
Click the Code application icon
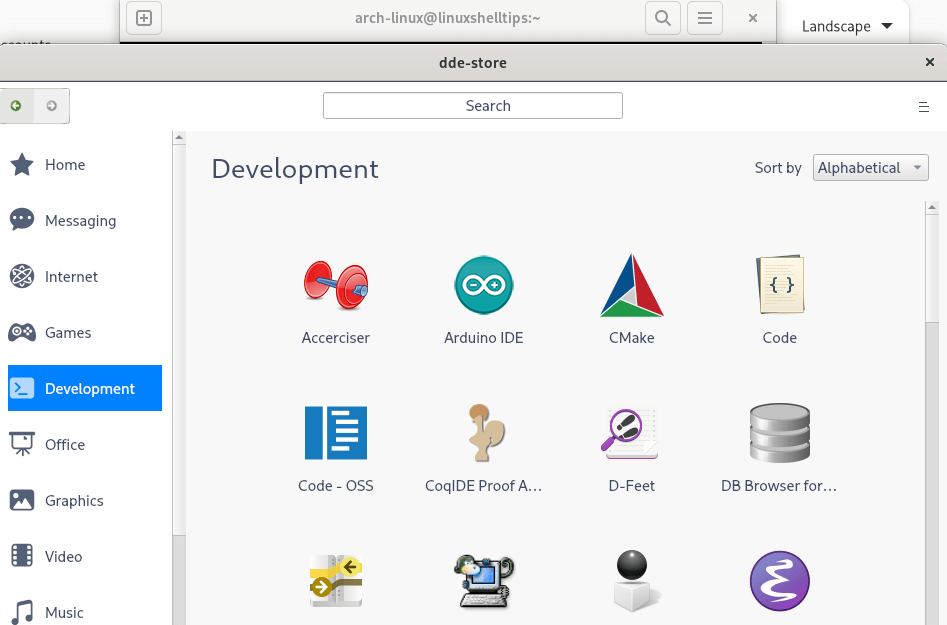coord(779,285)
